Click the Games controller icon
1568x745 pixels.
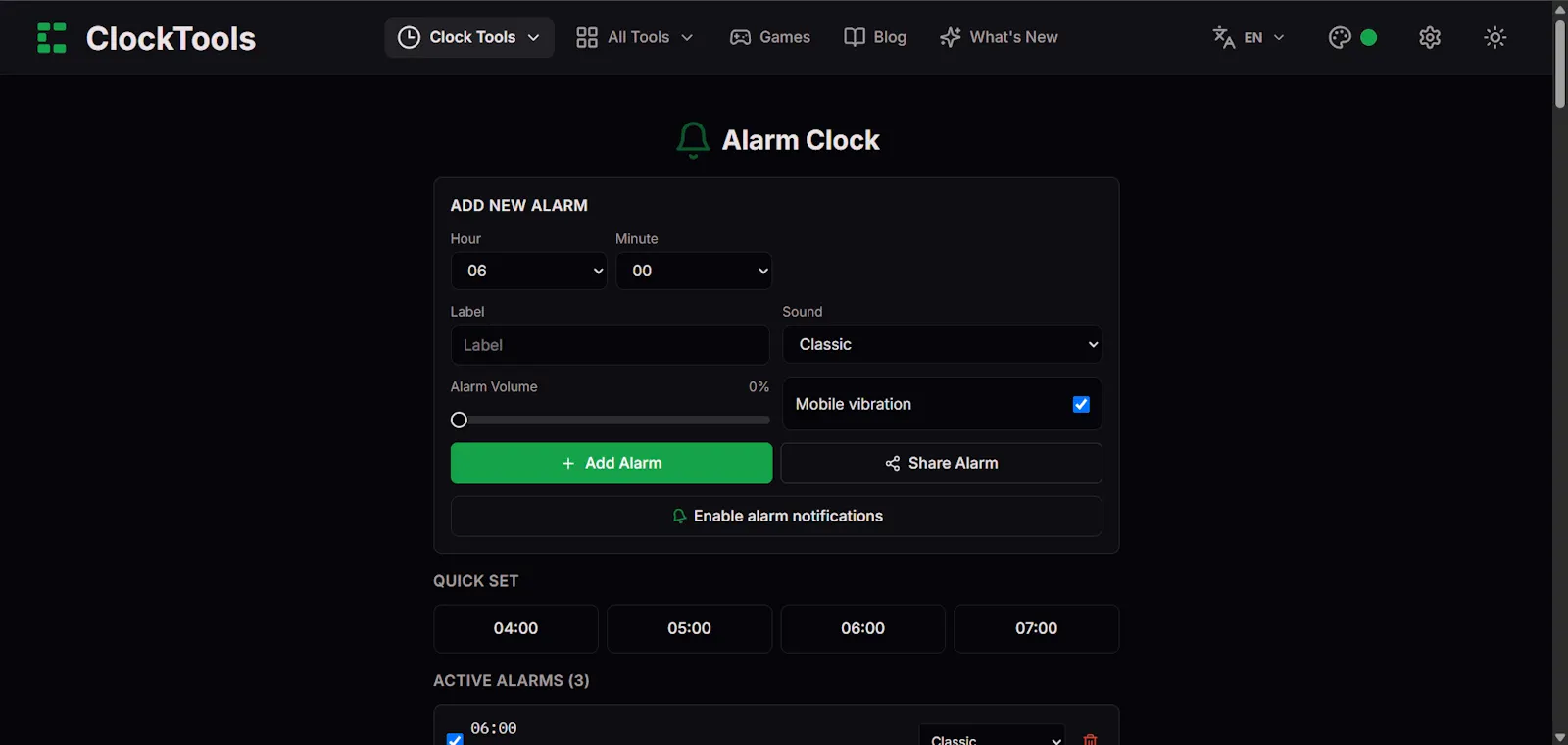(741, 37)
